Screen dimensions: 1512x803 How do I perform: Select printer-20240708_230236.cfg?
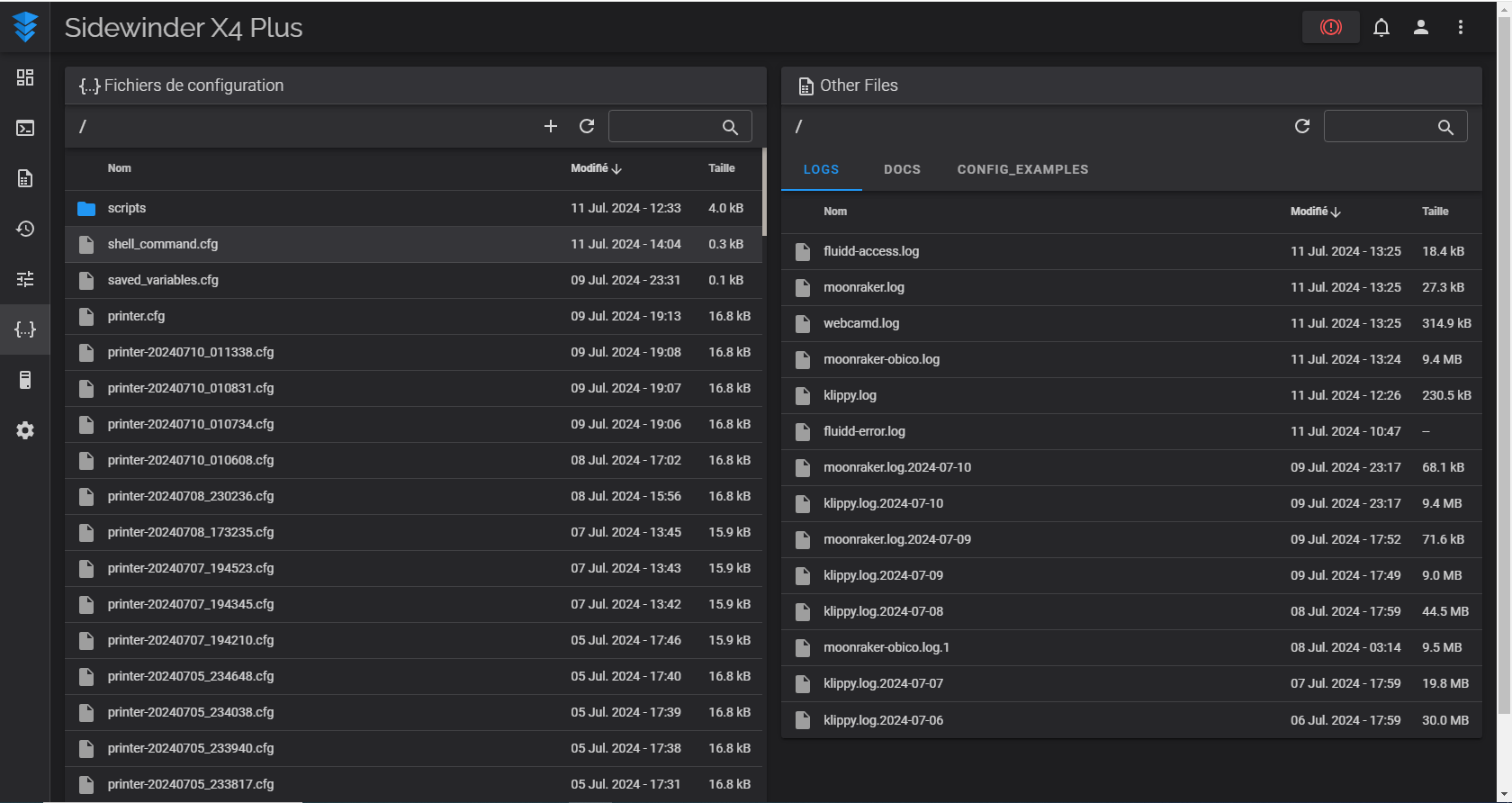[413, 496]
